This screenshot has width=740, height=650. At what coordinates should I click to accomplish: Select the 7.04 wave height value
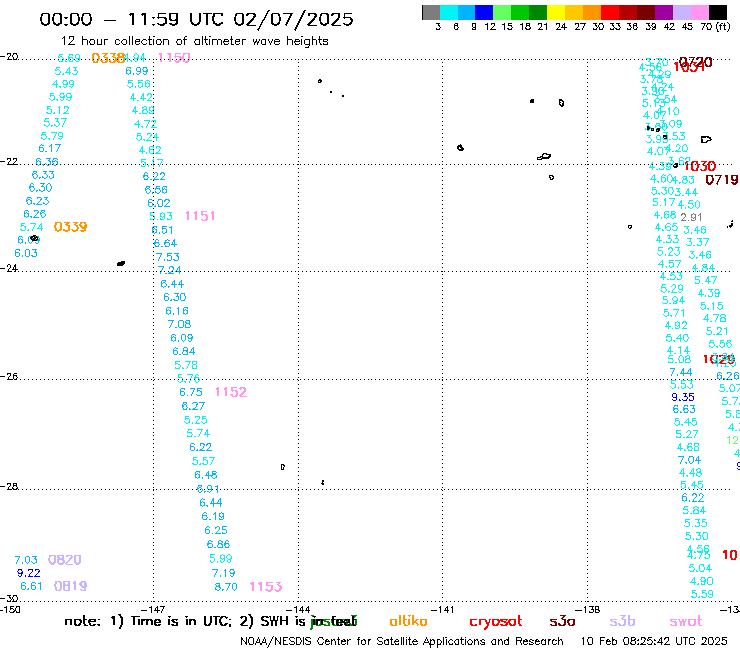click(x=690, y=460)
